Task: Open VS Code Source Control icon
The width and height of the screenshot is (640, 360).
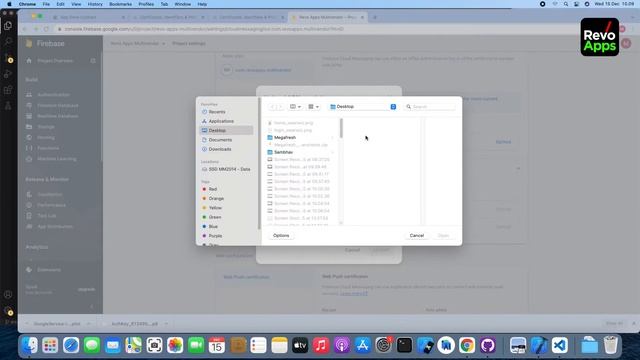Action: pos(8,58)
